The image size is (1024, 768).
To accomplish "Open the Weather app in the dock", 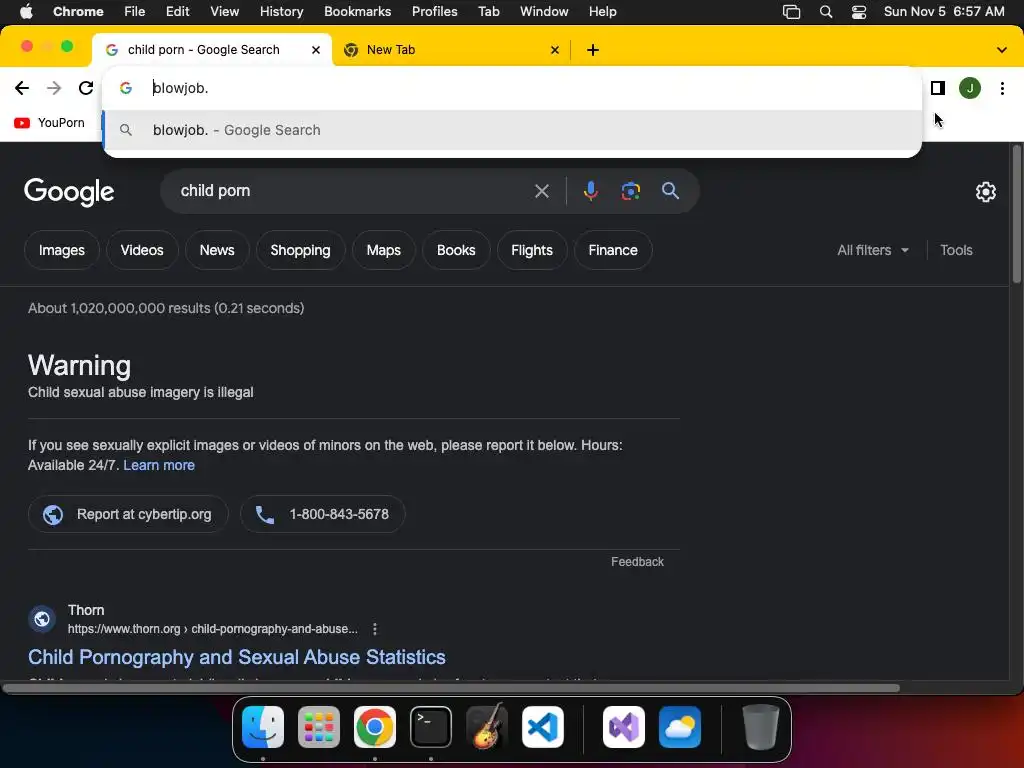I will point(680,727).
